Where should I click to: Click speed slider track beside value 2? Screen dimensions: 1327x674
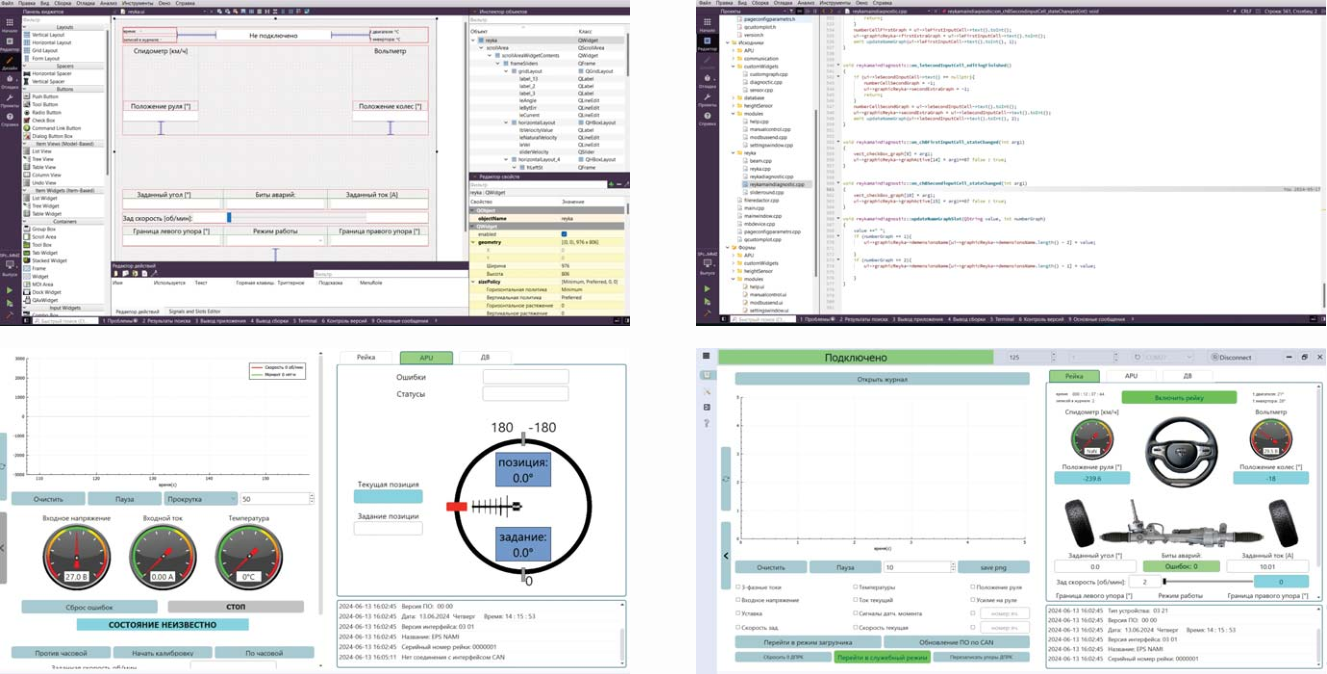tap(1210, 581)
